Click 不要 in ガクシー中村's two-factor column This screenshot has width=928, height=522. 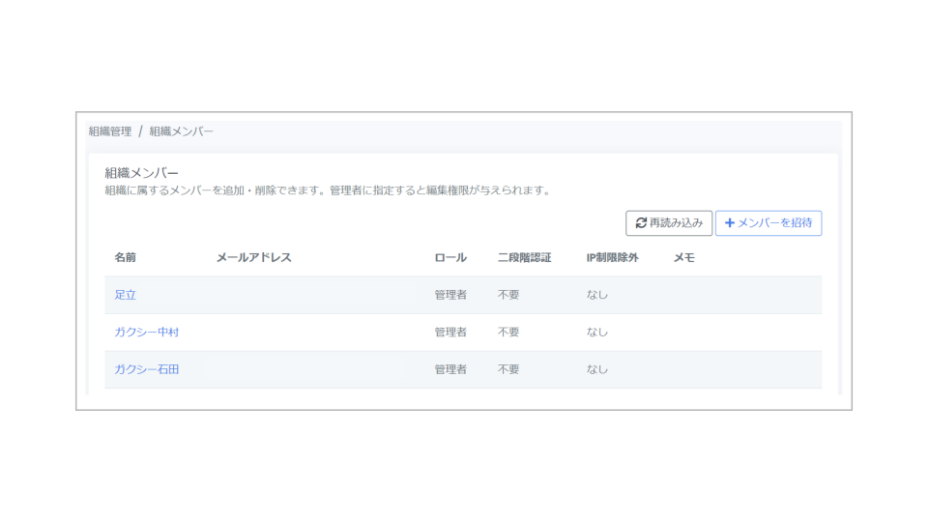tap(508, 332)
